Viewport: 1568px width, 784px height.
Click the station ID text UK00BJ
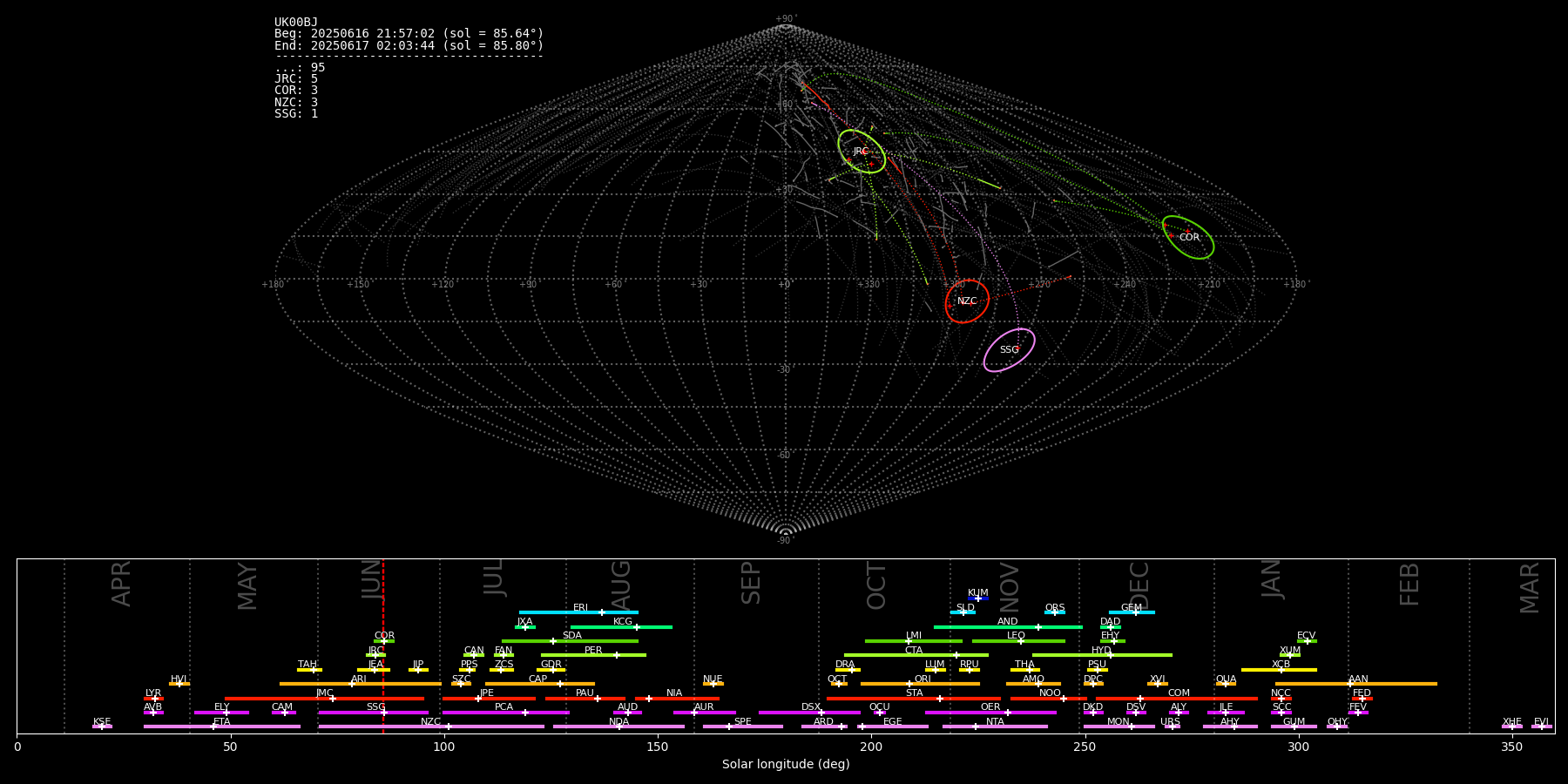pyautogui.click(x=296, y=23)
